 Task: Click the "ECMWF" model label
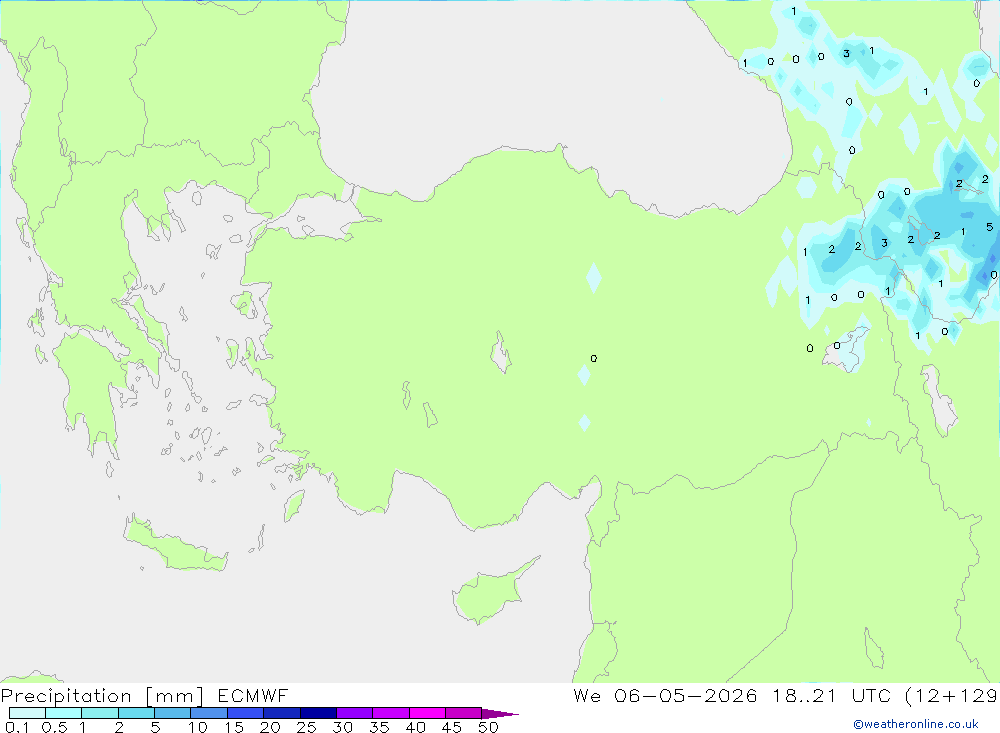(253, 695)
